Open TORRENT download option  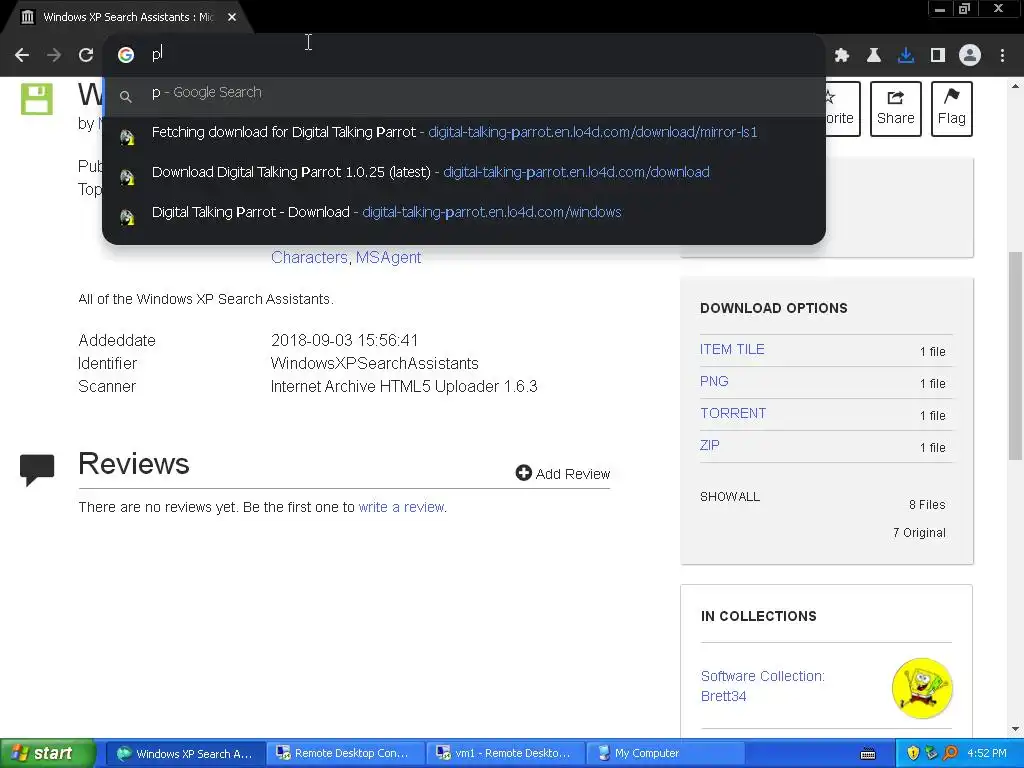pos(733,413)
